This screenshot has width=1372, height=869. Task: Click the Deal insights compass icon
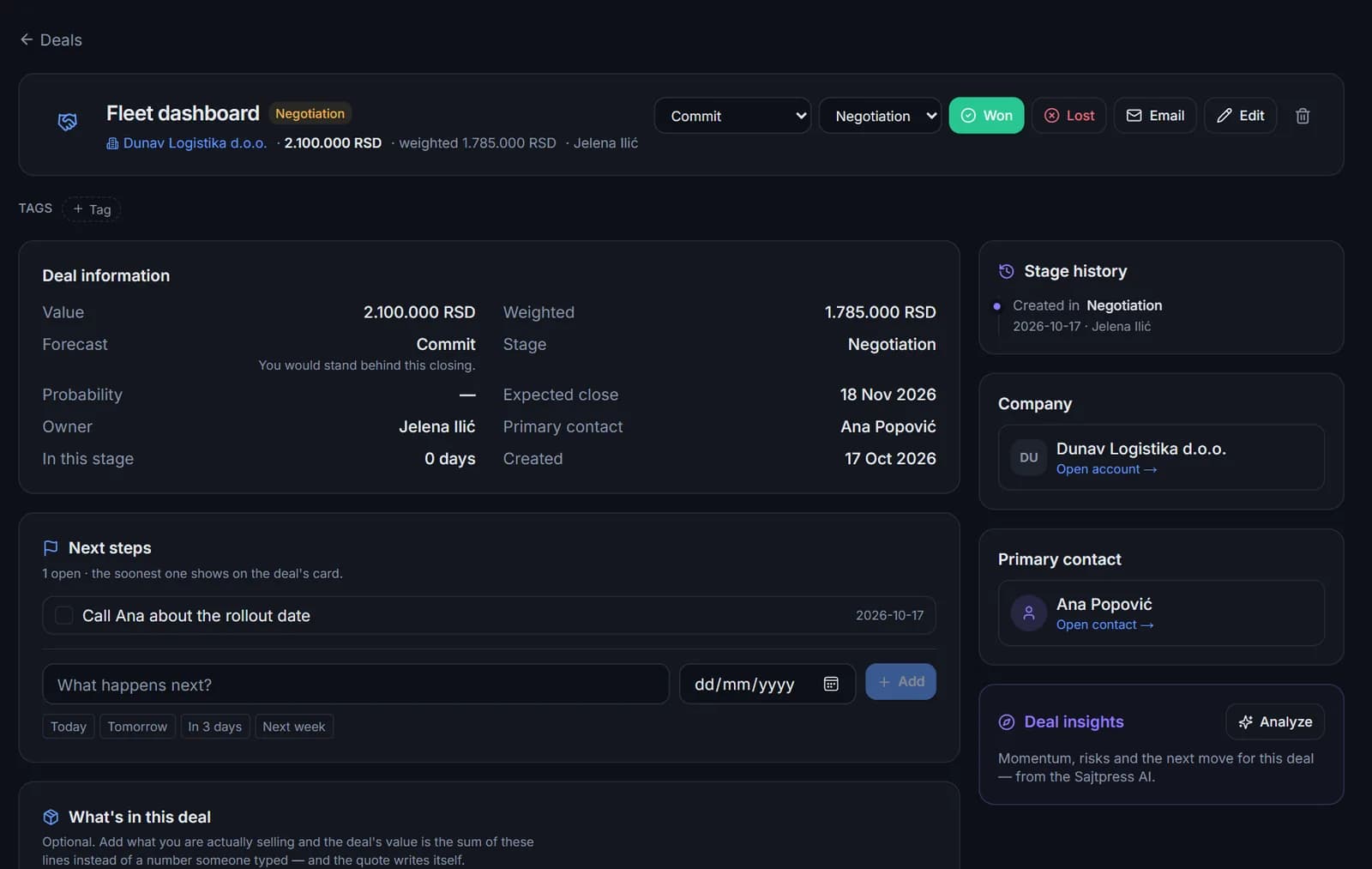[x=1007, y=722]
